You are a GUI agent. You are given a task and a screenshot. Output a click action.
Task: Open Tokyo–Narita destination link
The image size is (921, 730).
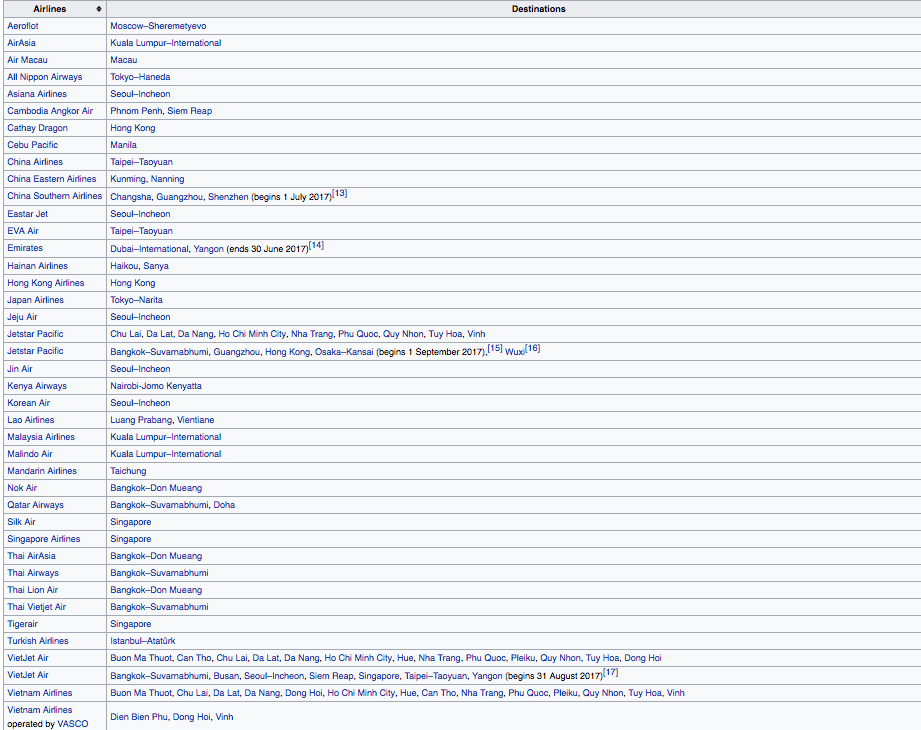[x=136, y=301]
